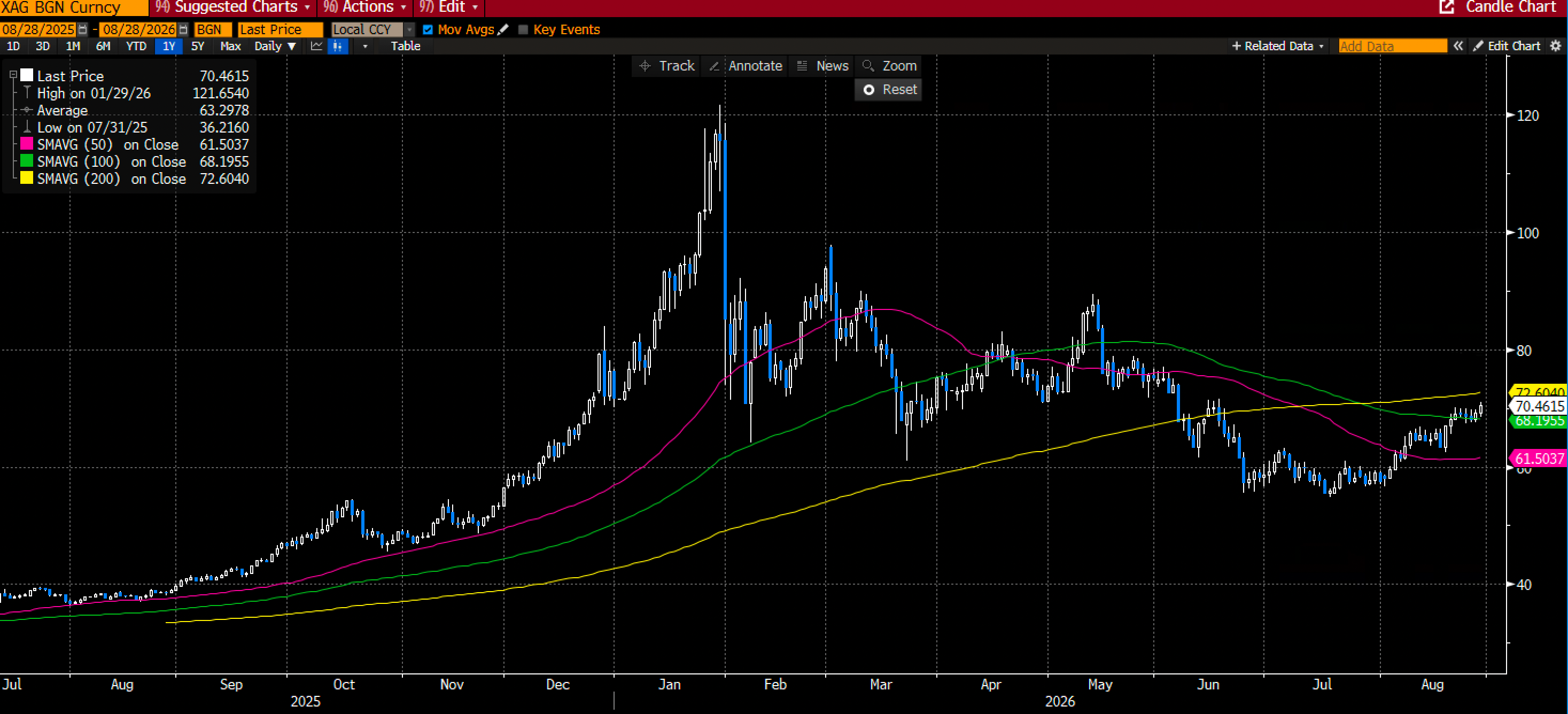Click the Reset button label
This screenshot has height=714, width=1568.
[899, 89]
